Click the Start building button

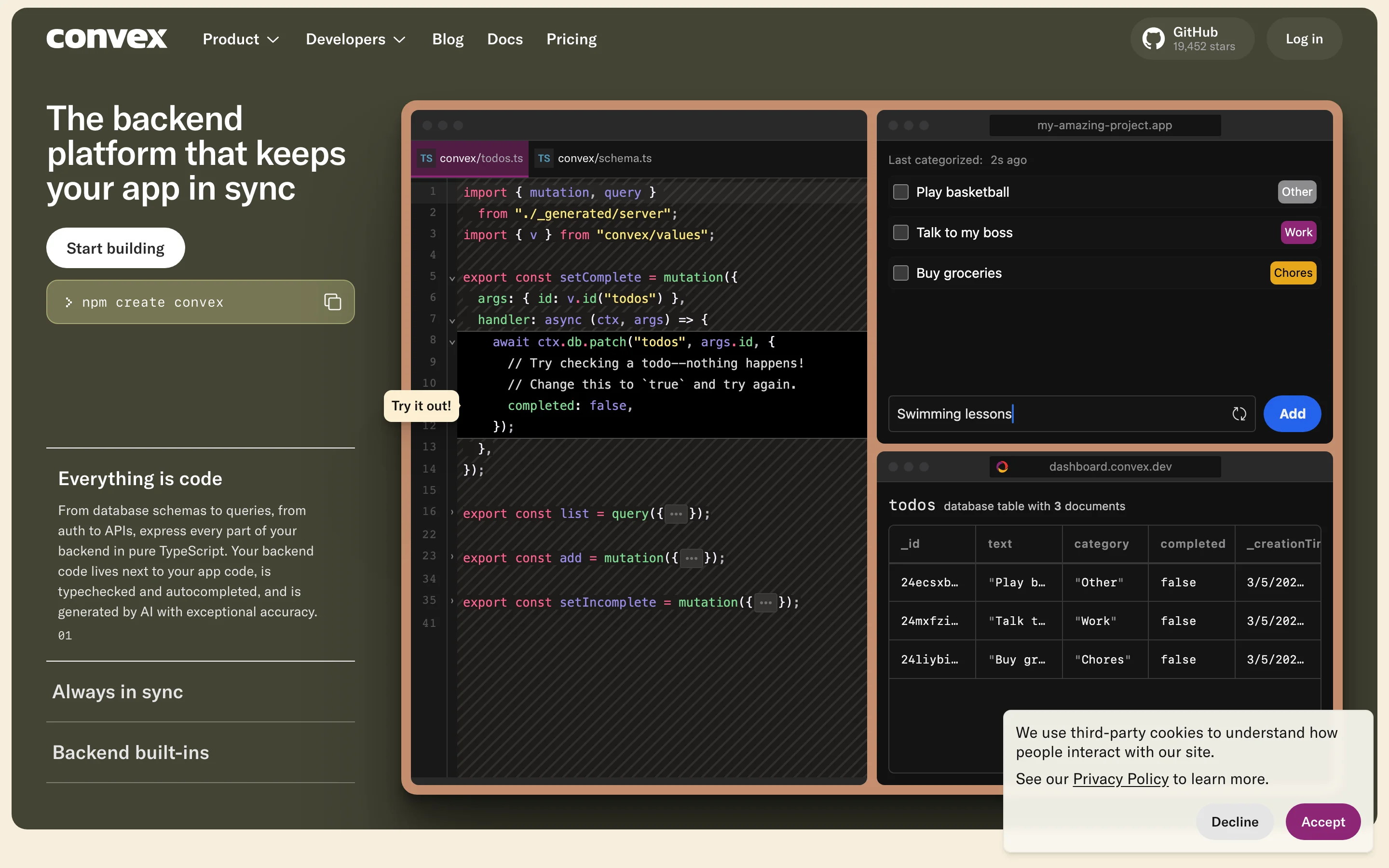click(x=115, y=248)
